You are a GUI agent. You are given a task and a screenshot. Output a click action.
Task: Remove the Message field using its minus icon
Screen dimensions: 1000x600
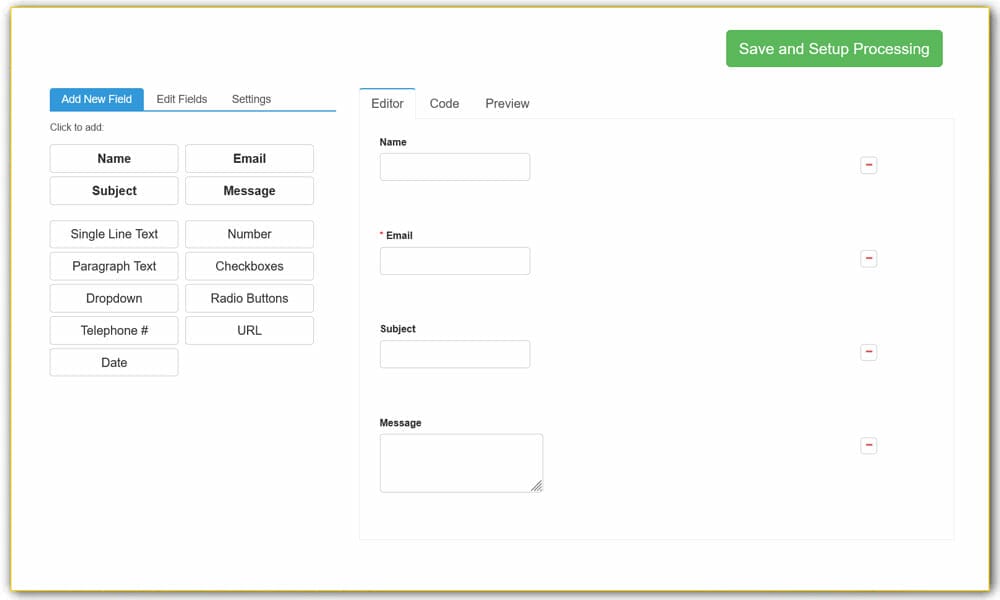(868, 445)
